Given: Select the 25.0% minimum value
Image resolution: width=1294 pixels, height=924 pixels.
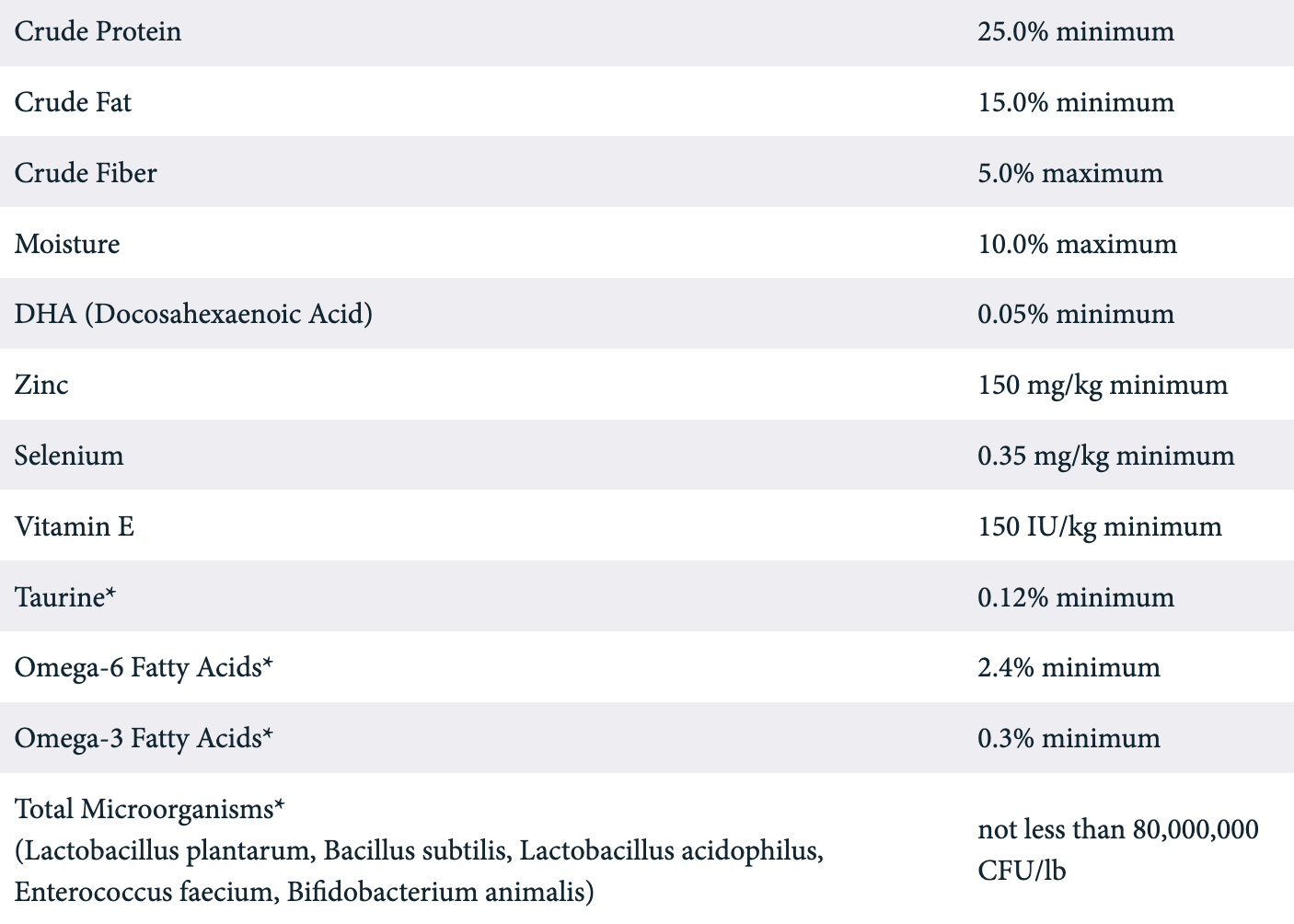Looking at the screenshot, I should click(x=1076, y=31).
